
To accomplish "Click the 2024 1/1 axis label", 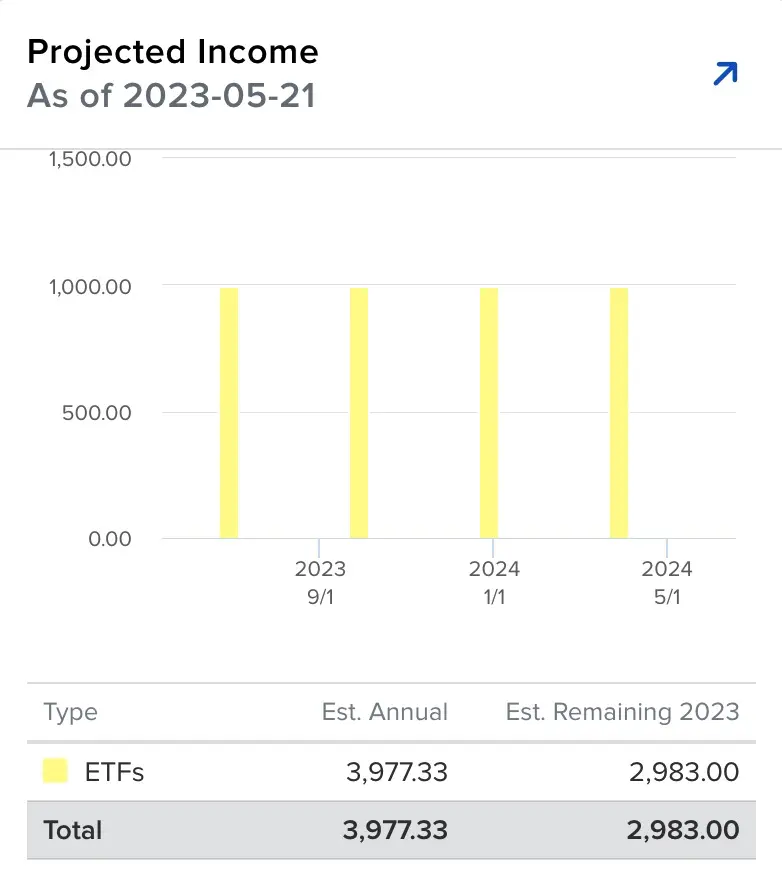I will [494, 582].
